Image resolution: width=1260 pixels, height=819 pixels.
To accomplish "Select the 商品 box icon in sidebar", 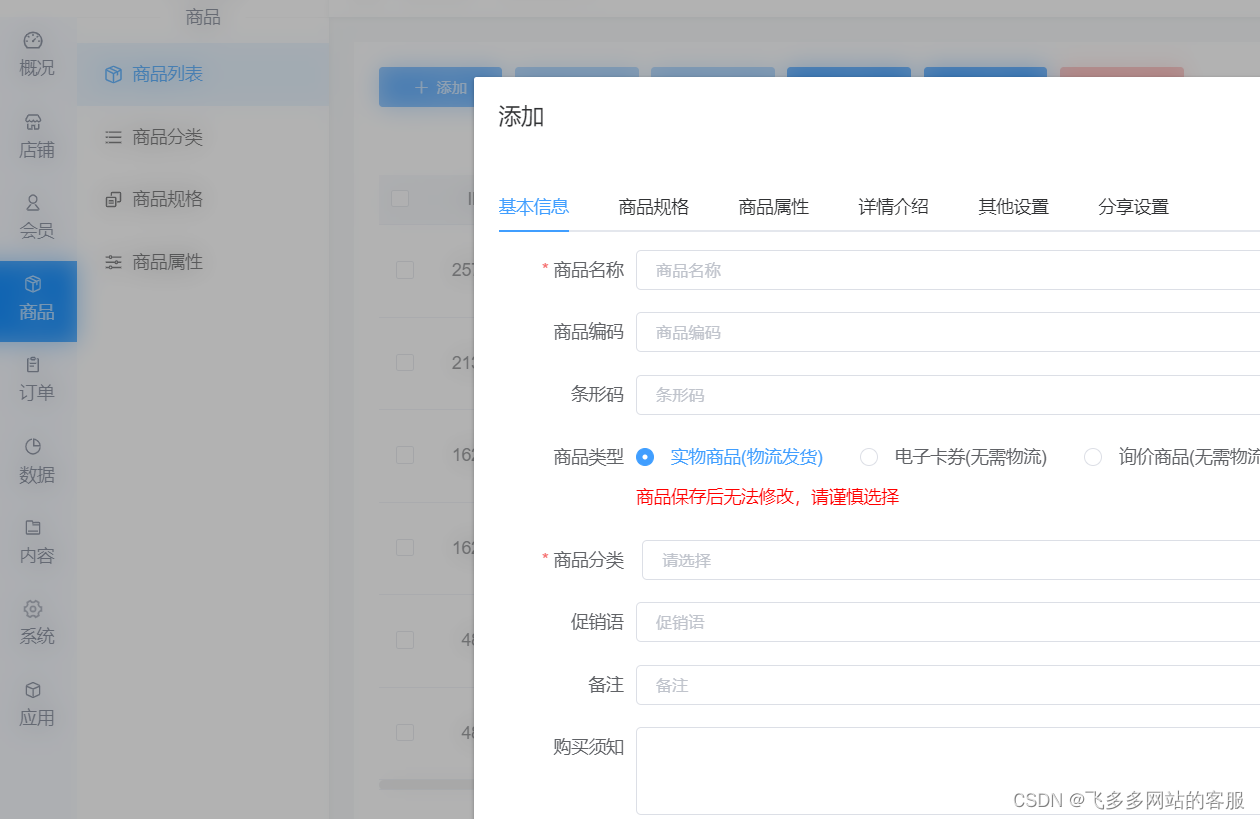I will (x=33, y=284).
